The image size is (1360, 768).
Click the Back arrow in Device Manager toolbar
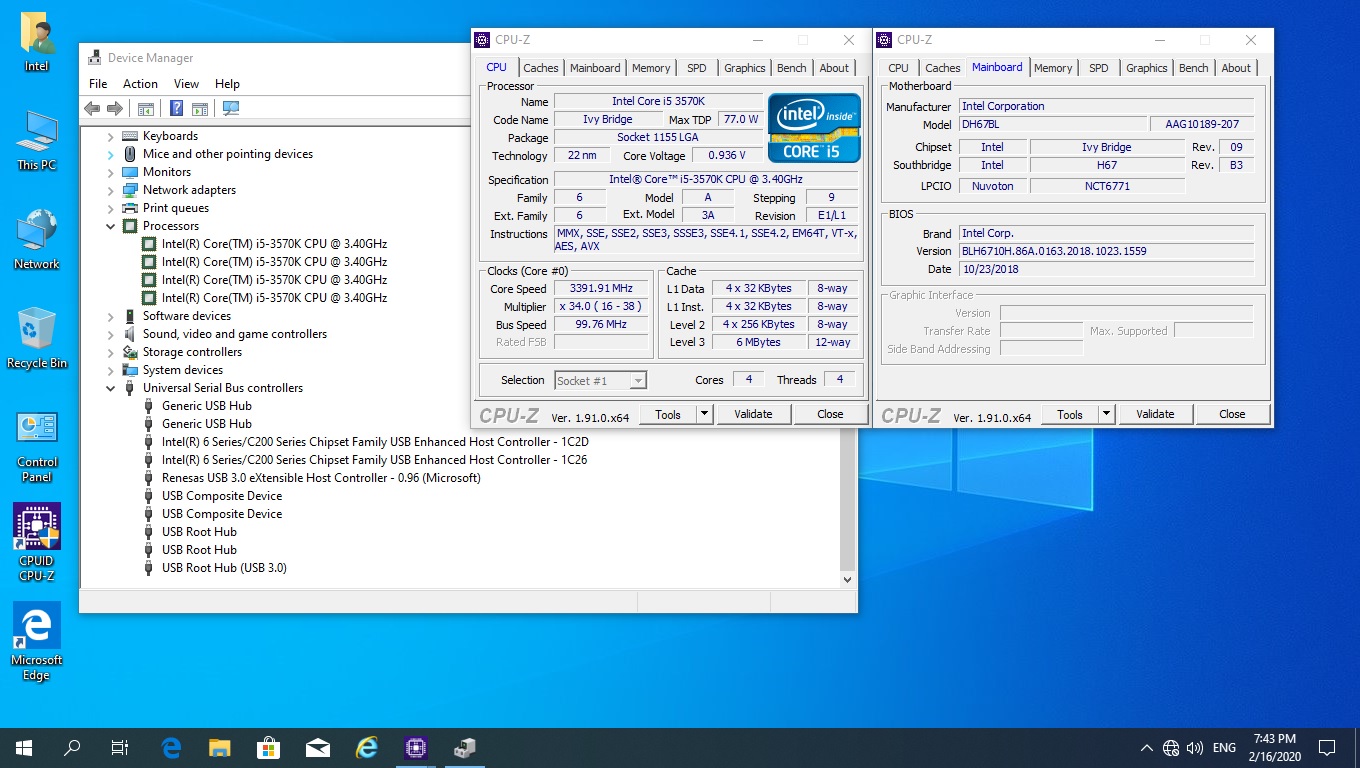coord(92,109)
